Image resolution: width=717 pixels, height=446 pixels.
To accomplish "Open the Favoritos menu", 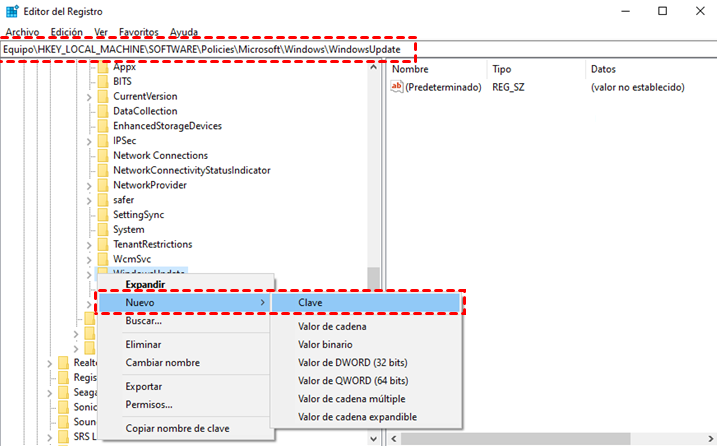I will 138,32.
